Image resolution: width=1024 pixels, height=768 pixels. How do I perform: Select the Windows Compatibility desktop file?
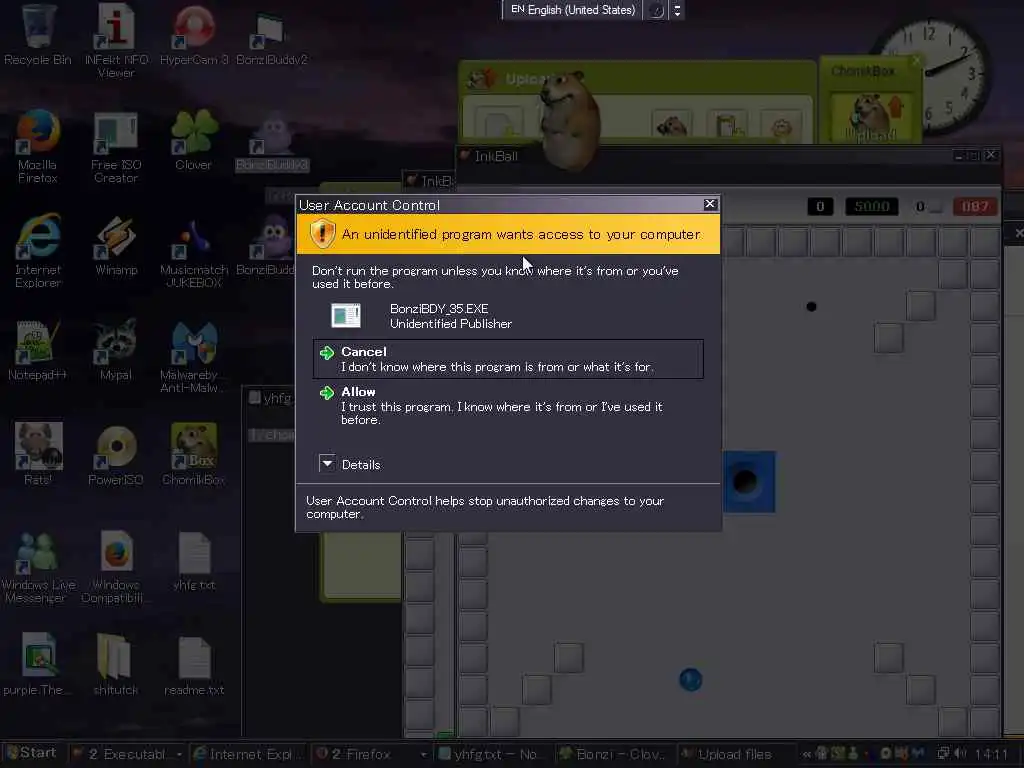pyautogui.click(x=115, y=567)
